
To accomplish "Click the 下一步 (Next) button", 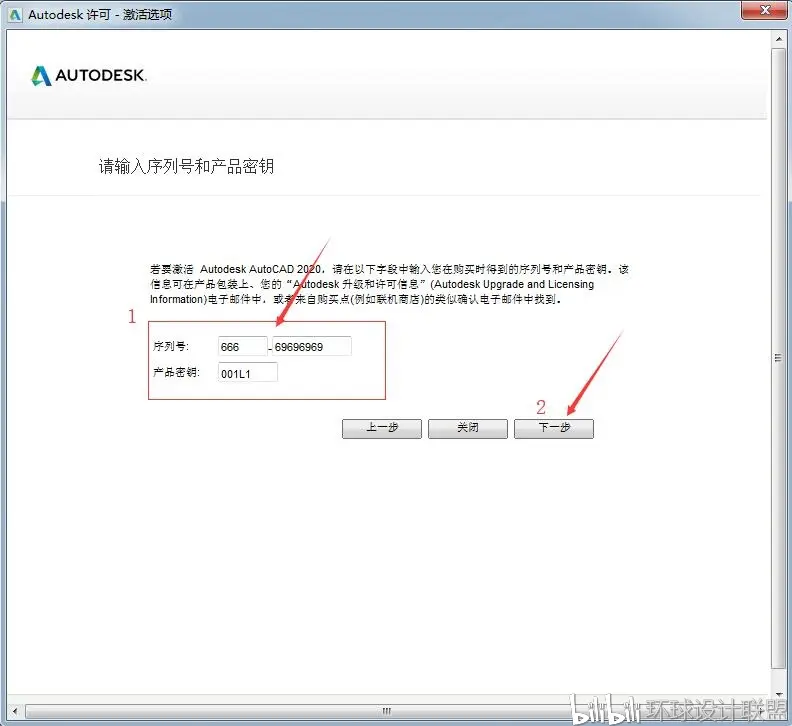I will pyautogui.click(x=554, y=428).
